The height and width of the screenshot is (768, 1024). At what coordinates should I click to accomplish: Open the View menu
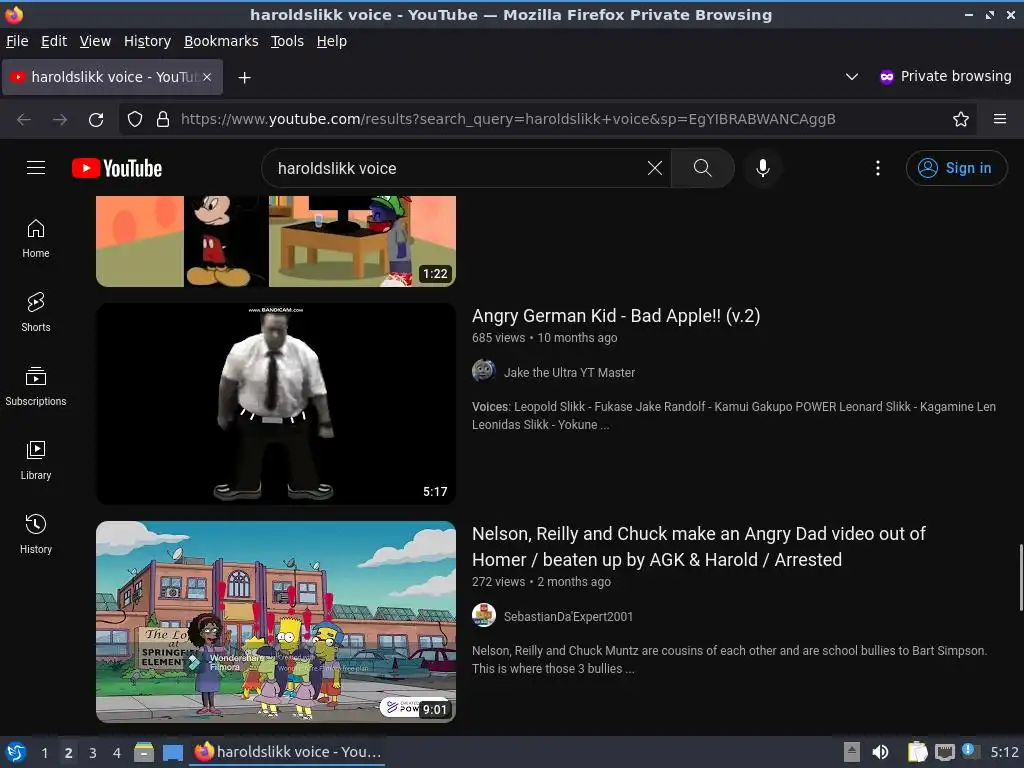tap(95, 41)
